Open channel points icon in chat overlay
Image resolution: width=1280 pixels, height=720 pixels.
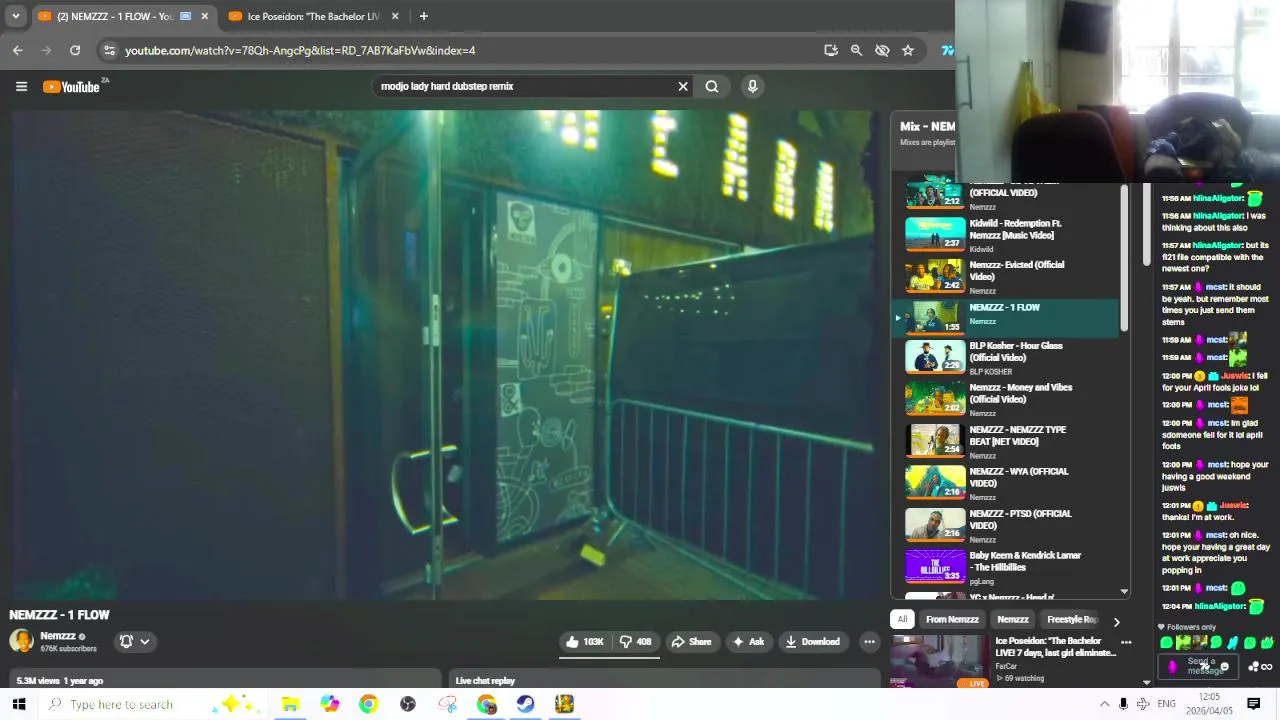[1254, 667]
